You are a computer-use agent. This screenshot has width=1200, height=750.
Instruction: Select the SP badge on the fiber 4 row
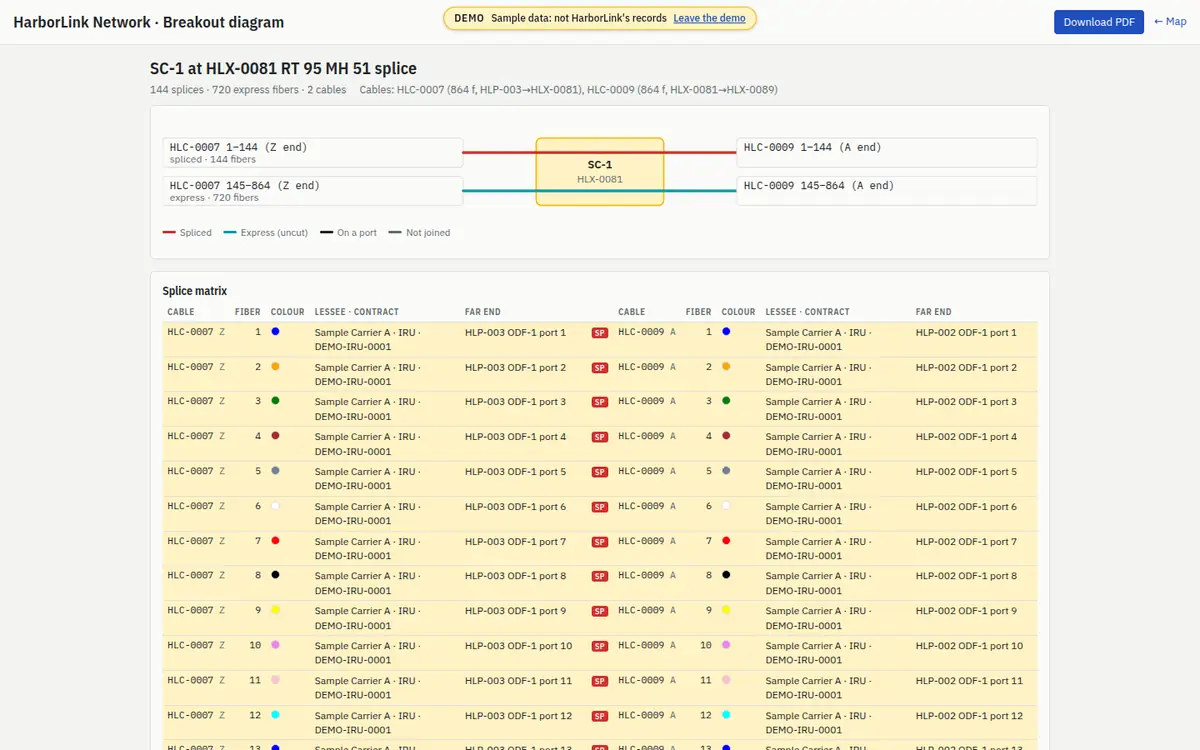(x=600, y=437)
